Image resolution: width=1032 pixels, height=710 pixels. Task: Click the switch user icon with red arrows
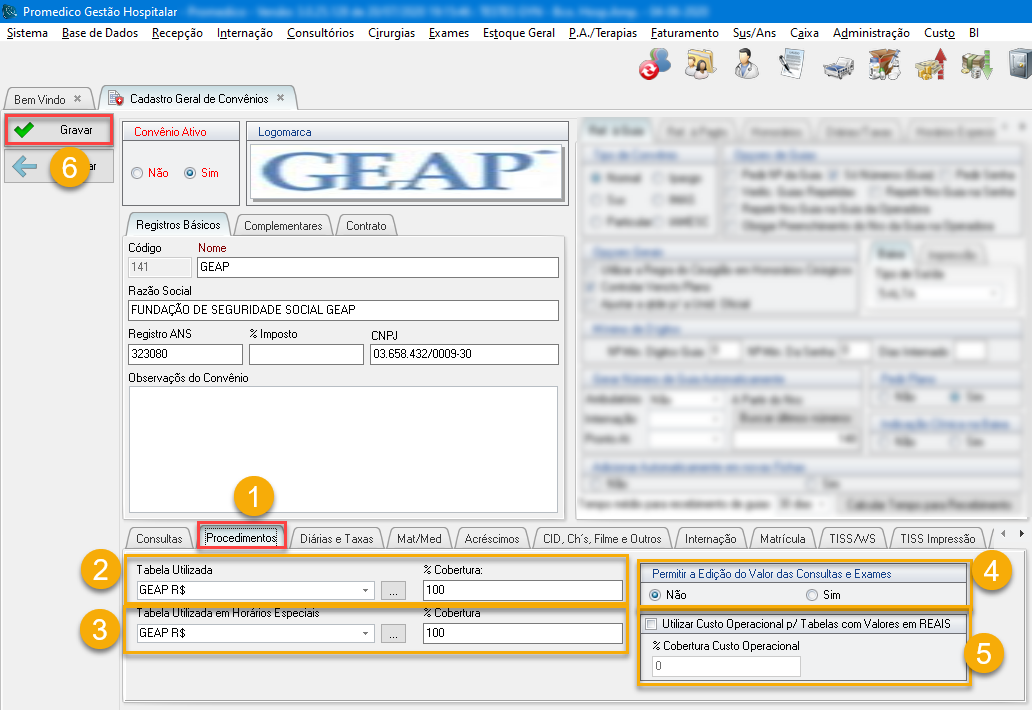[x=655, y=65]
